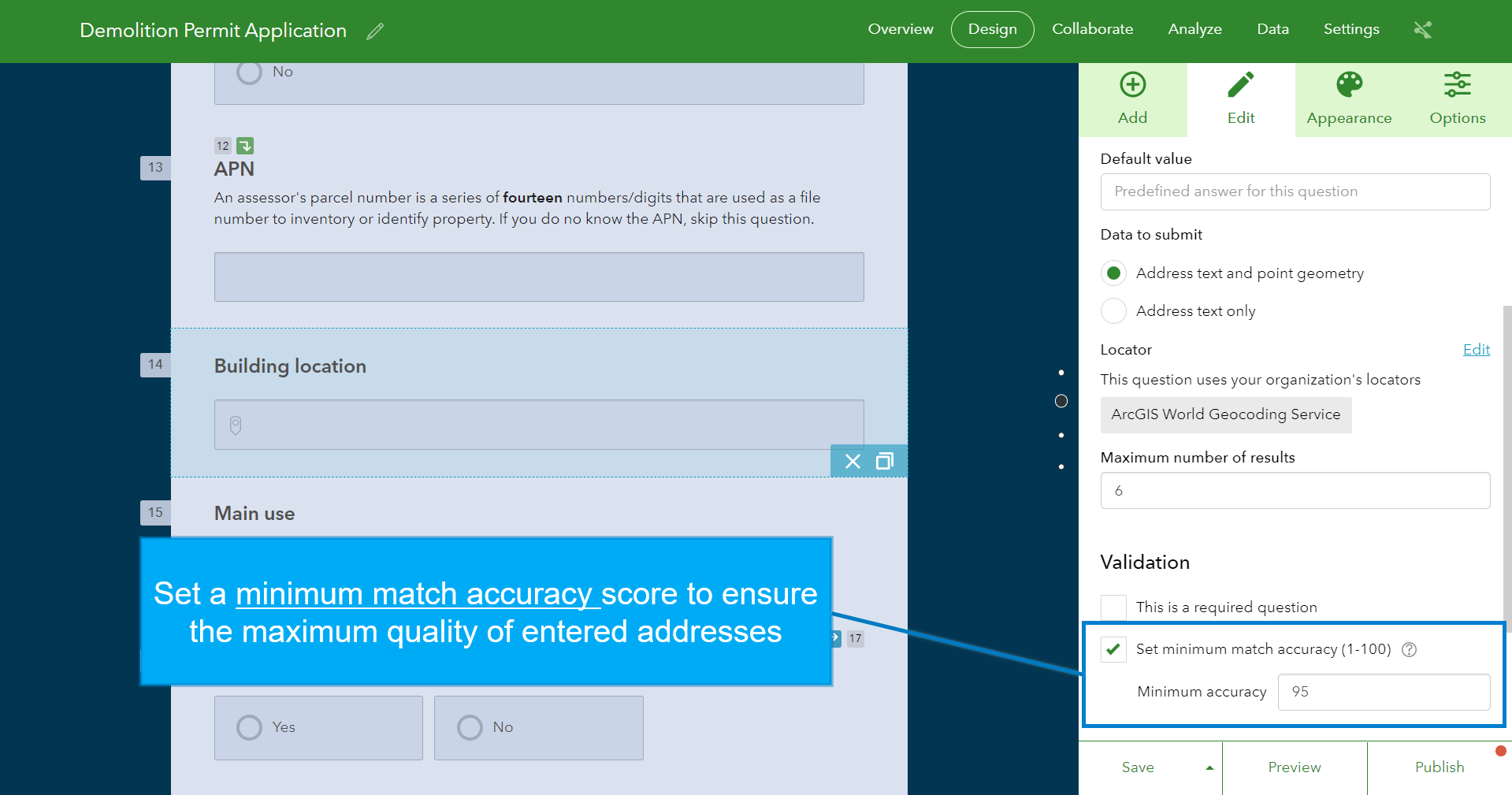Switch to the Edit panel pencil icon
The width and height of the screenshot is (1512, 795).
pyautogui.click(x=1240, y=95)
